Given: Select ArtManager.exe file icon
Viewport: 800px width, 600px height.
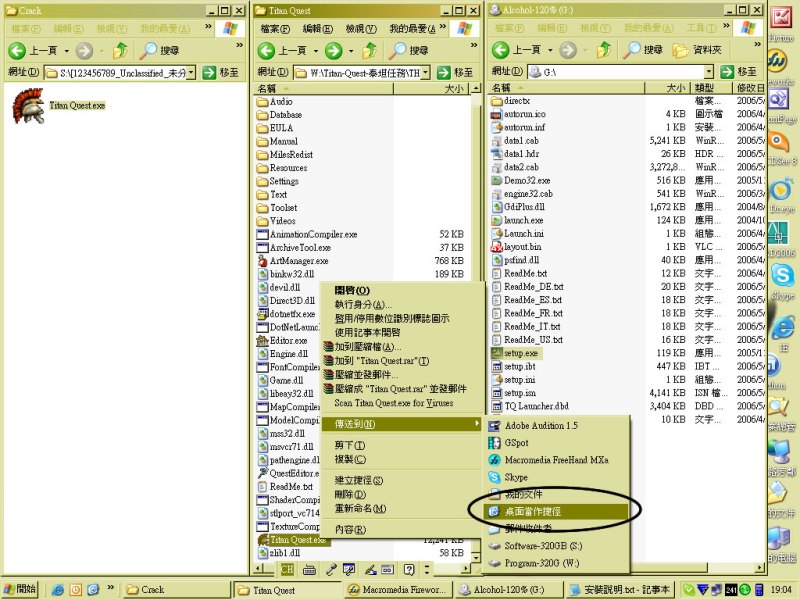Looking at the screenshot, I should click(263, 261).
